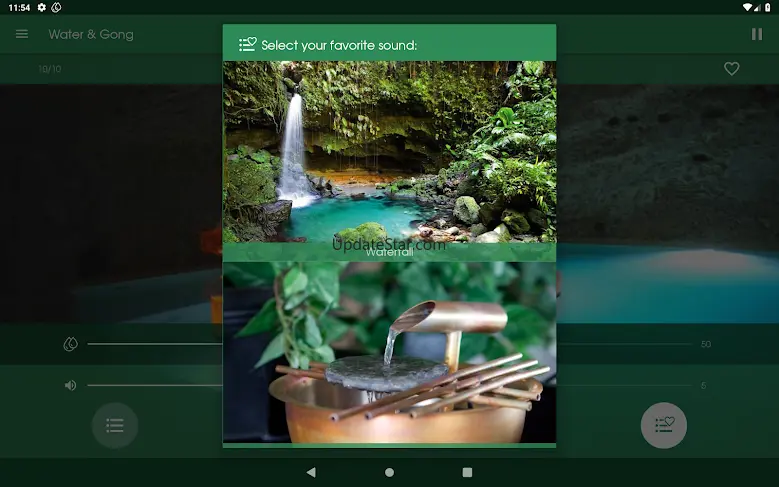
Task: Select the copper water fountain sound image
Action: point(390,352)
